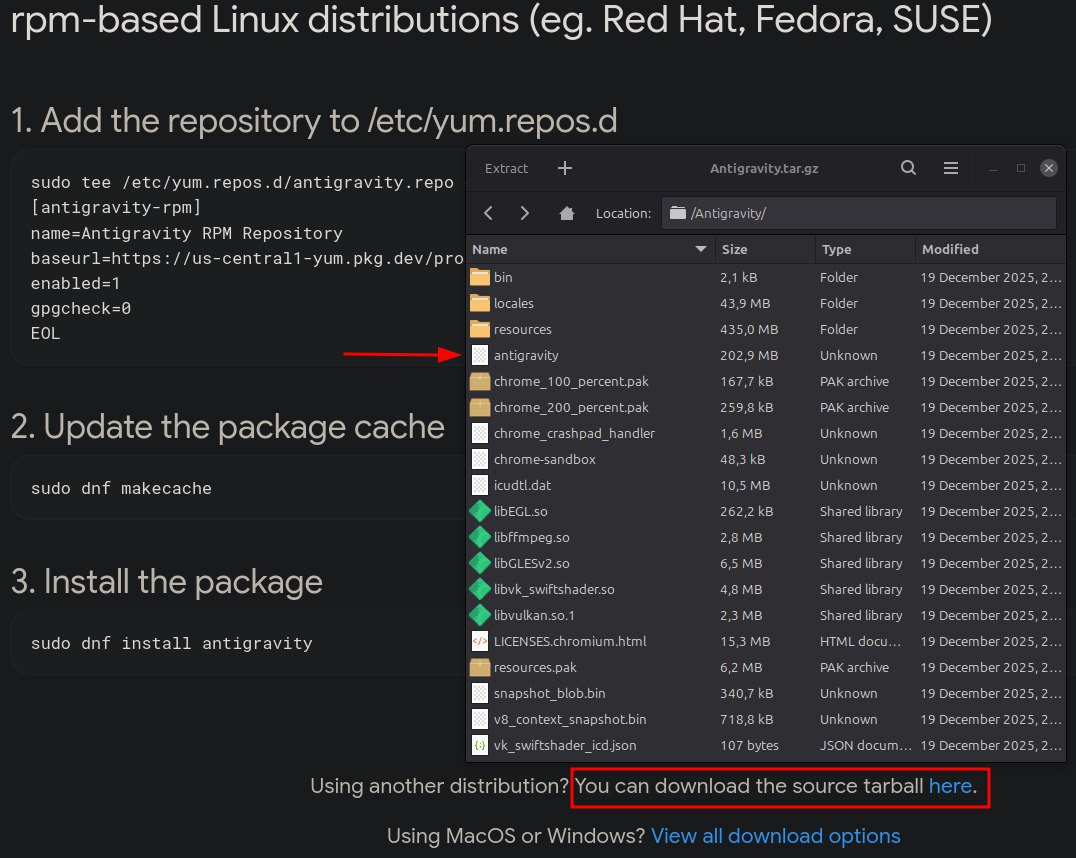
Task: Go forward with the right arrow
Action: (524, 213)
